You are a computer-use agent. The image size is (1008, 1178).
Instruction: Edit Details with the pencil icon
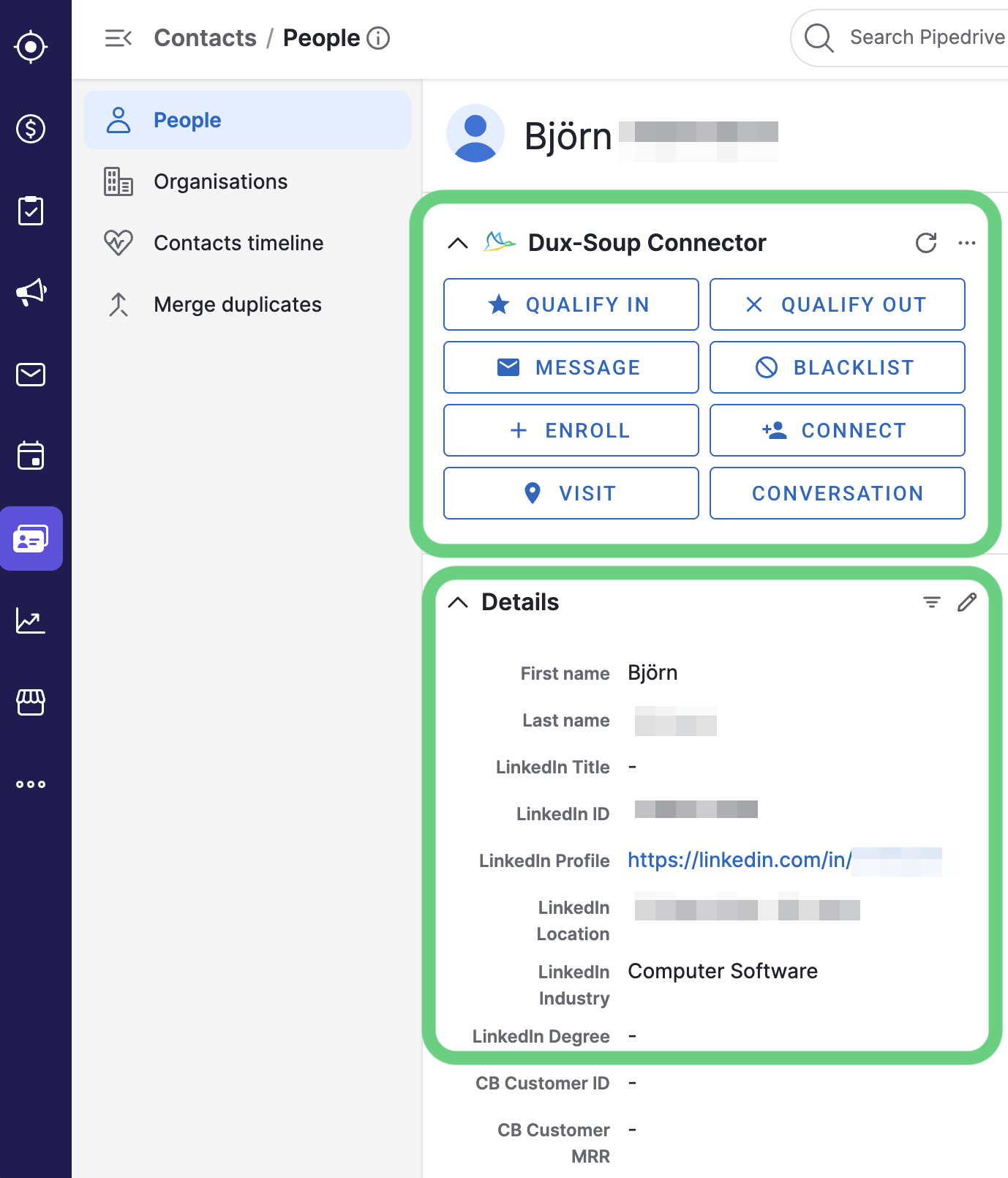click(x=967, y=602)
